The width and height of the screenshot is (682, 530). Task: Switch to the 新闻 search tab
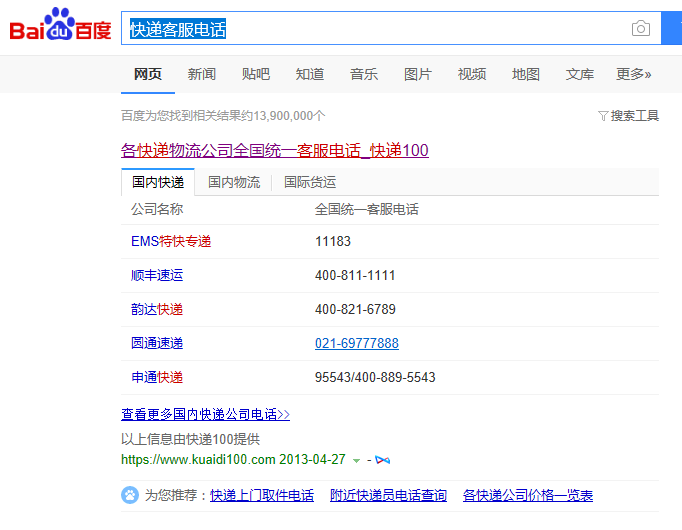[x=201, y=74]
